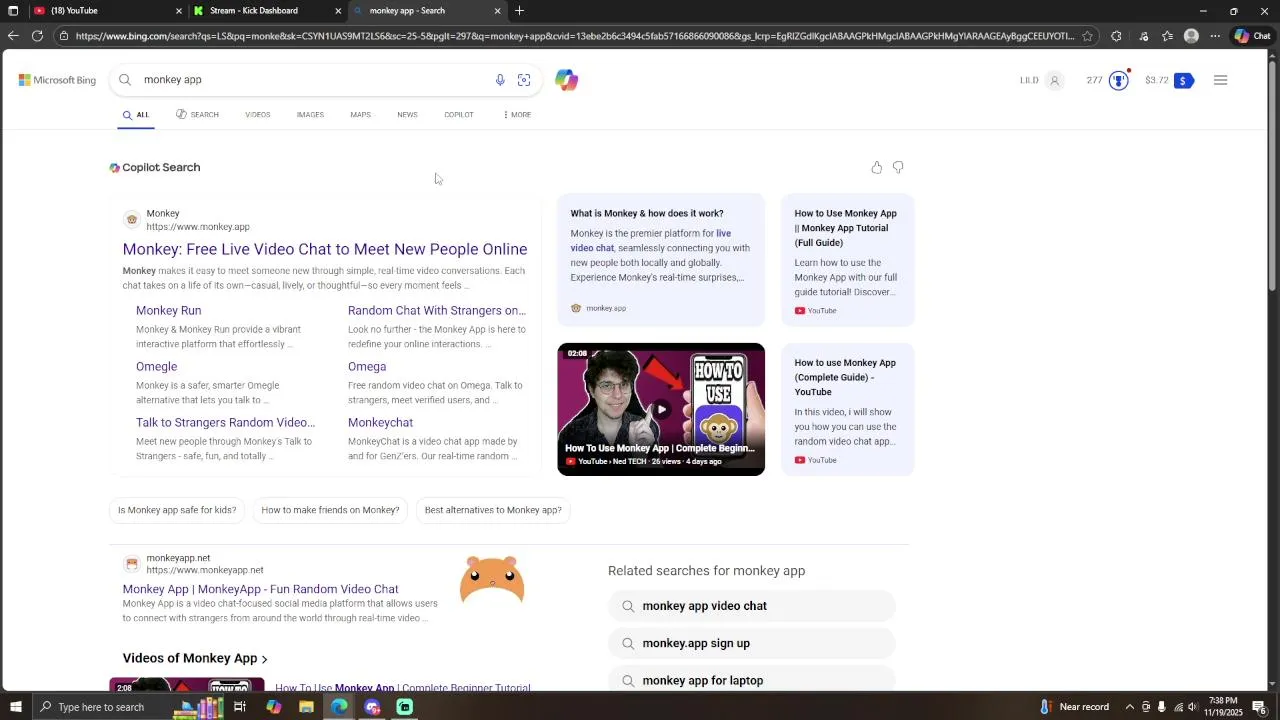
Task: Select the MAPS search tab
Action: click(x=360, y=115)
